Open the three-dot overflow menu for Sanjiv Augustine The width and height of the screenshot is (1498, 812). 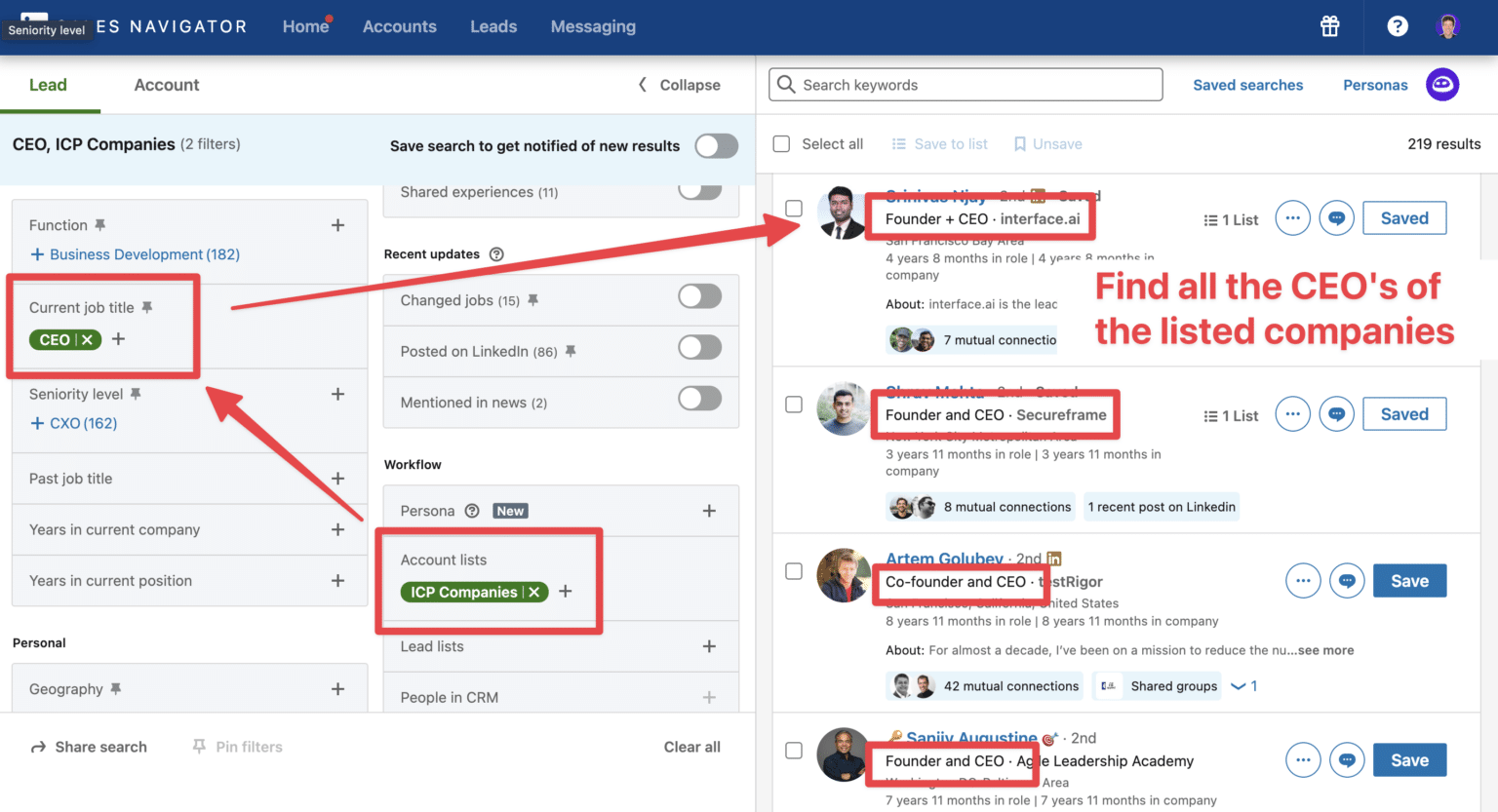tap(1303, 759)
